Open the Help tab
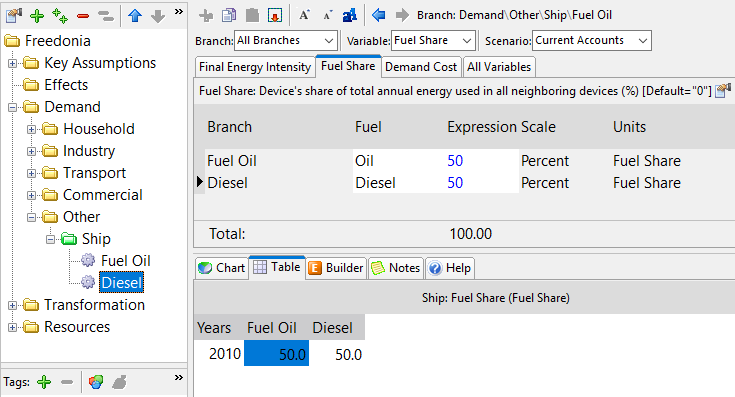The height and width of the screenshot is (397, 735). (x=450, y=268)
